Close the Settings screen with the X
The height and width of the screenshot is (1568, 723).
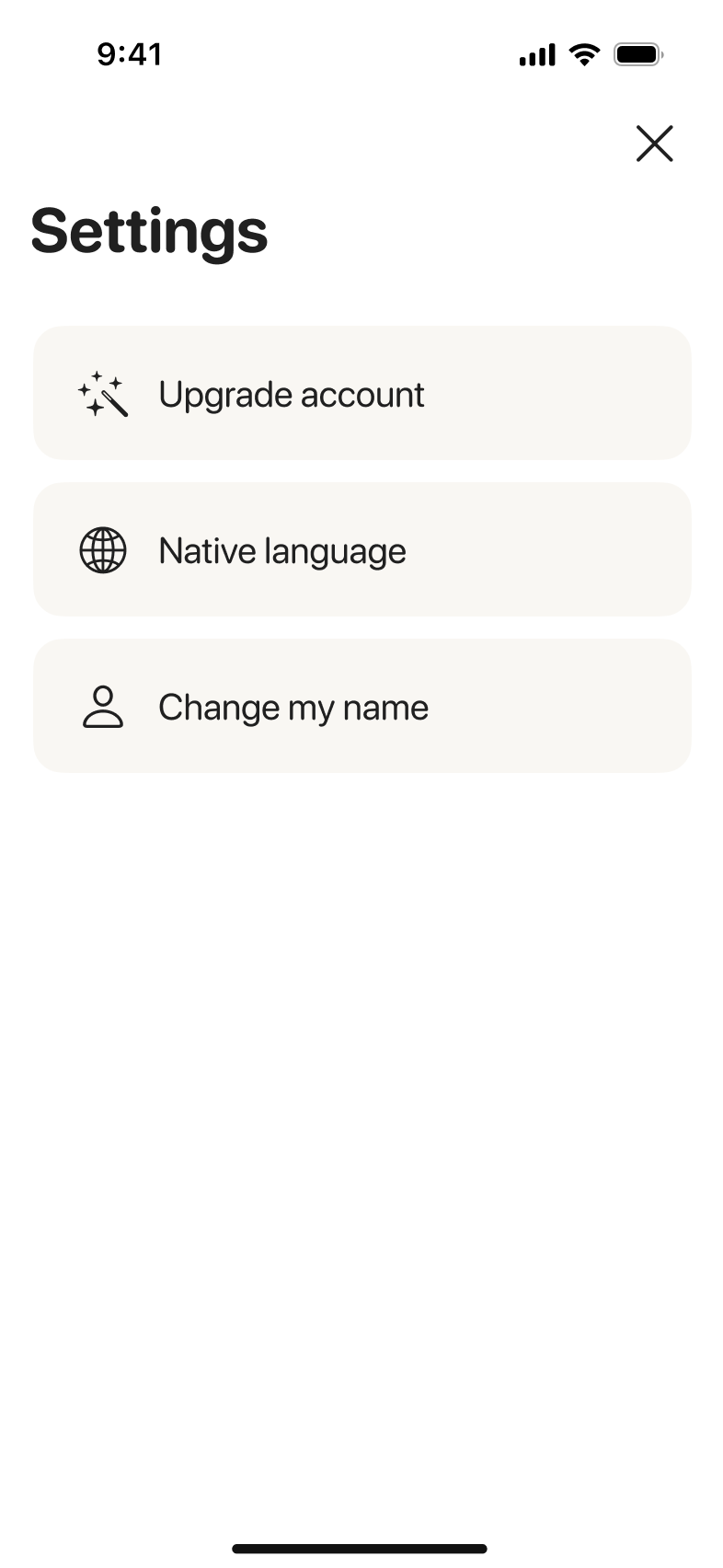654,144
